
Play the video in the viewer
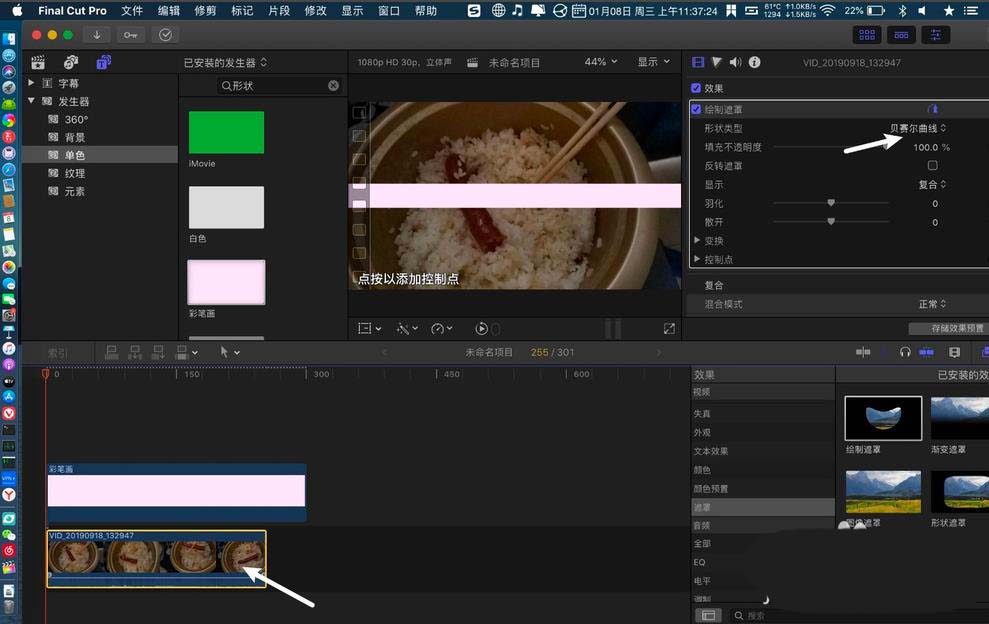click(482, 328)
